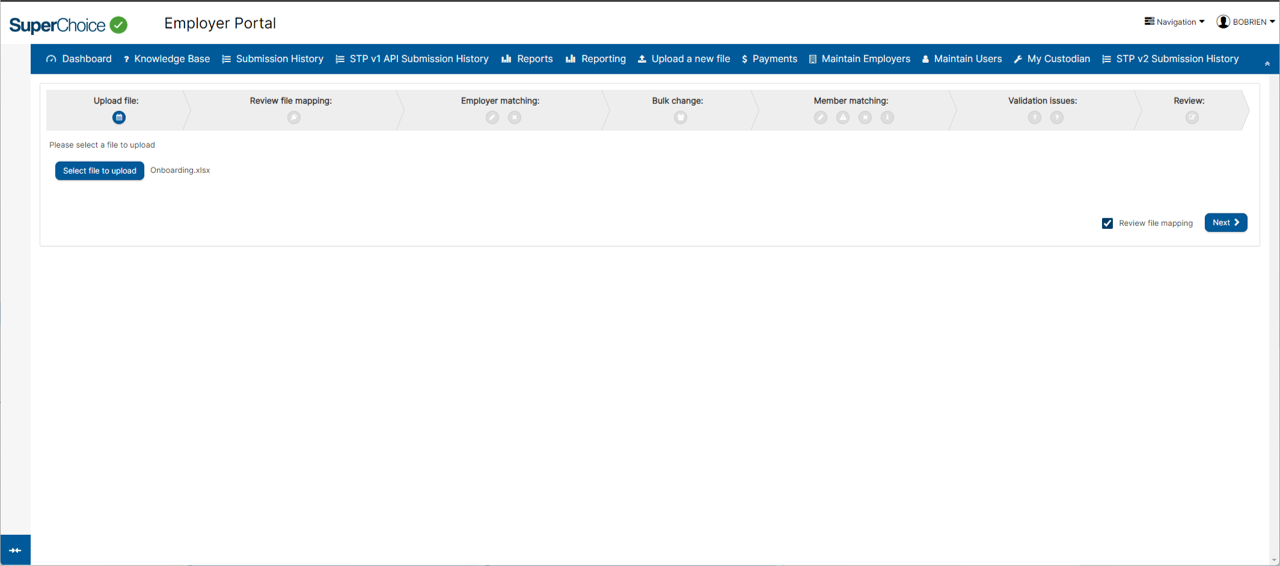Click the BOBRIEN user avatar icon
This screenshot has height=566, width=1280.
pos(1222,22)
